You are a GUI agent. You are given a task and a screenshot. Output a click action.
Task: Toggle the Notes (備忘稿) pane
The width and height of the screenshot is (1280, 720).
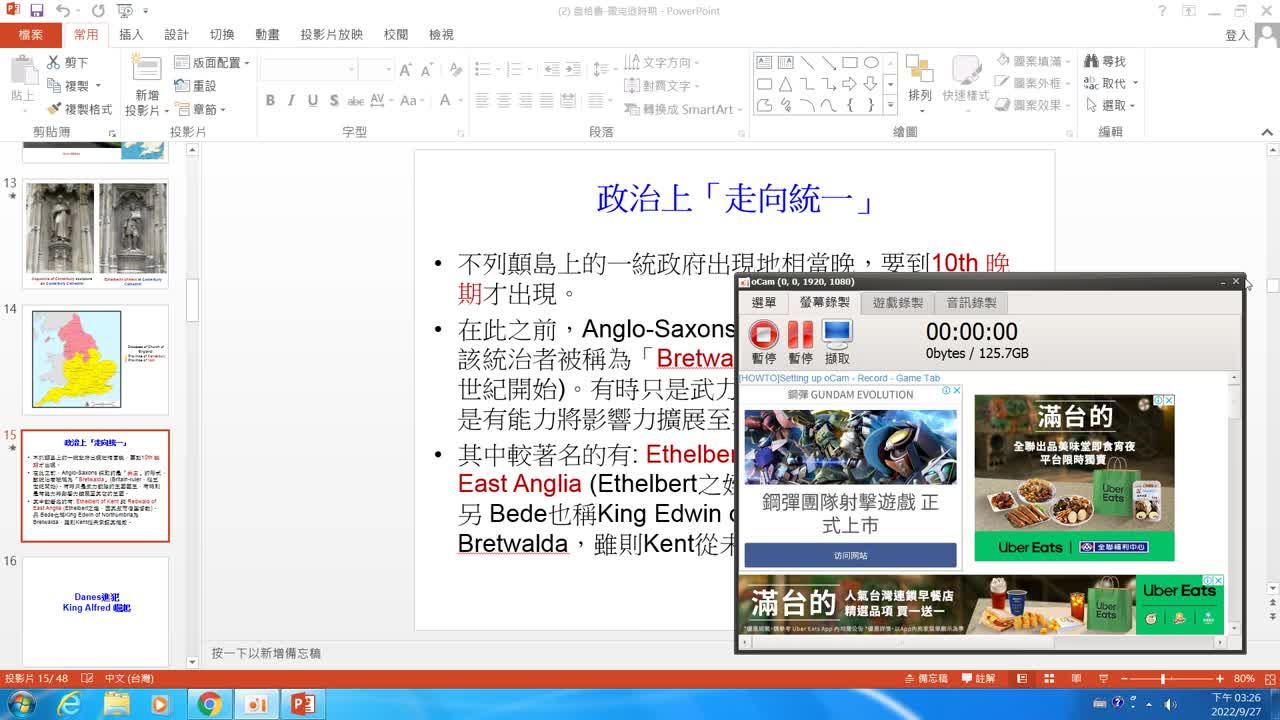[x=924, y=679]
